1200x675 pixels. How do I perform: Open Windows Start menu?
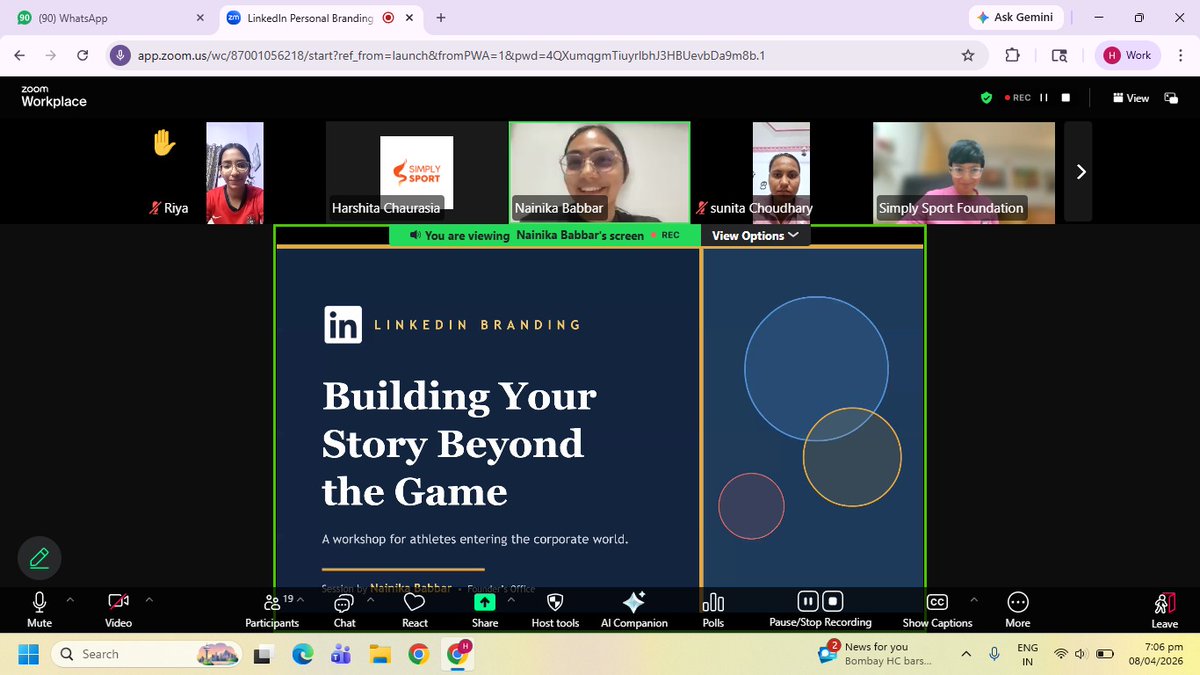coord(27,654)
